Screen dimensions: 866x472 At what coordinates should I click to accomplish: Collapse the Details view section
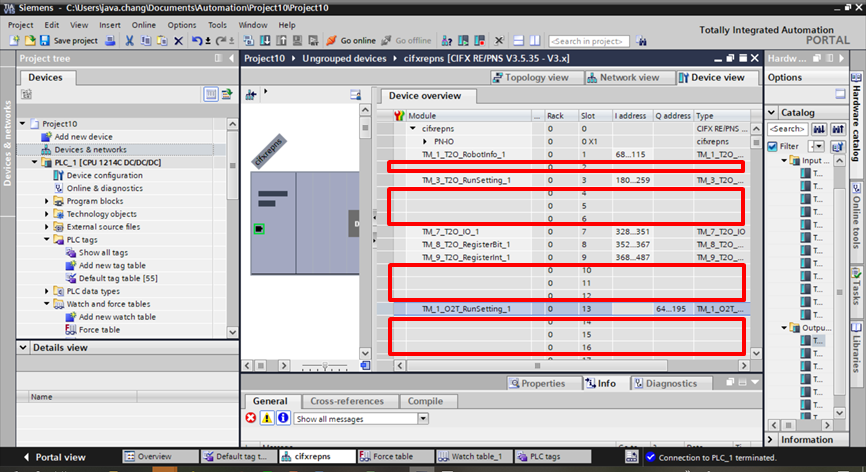tap(23, 348)
